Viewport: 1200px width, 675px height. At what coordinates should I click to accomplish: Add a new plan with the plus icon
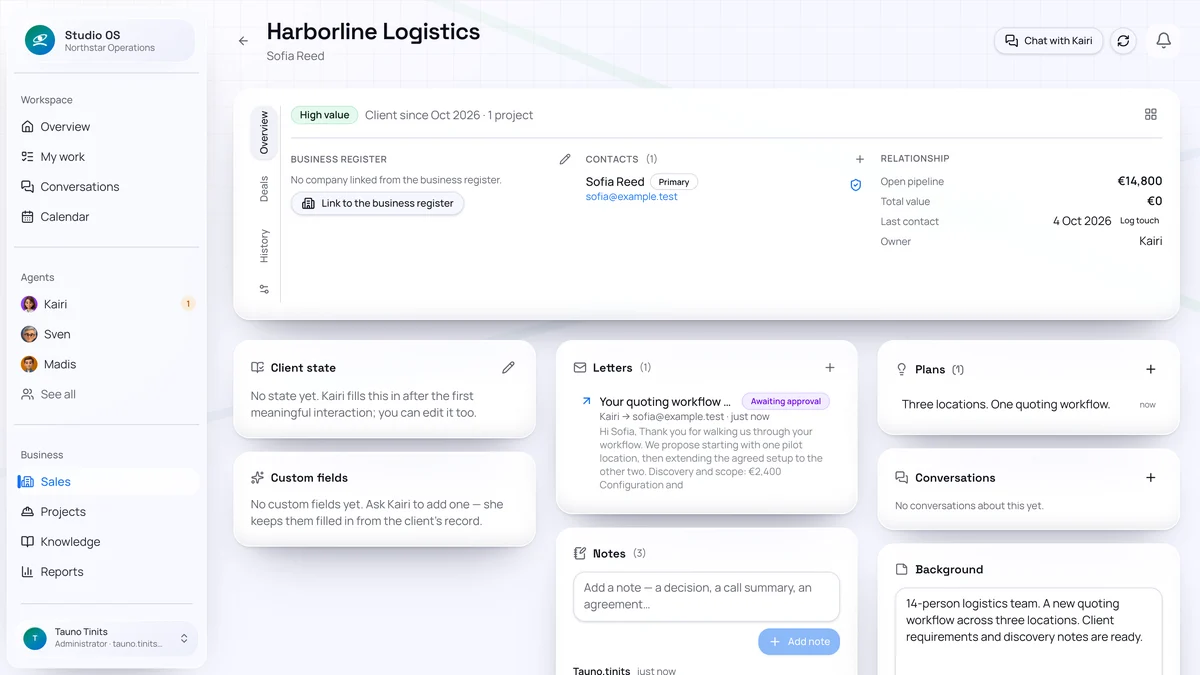pos(1151,369)
